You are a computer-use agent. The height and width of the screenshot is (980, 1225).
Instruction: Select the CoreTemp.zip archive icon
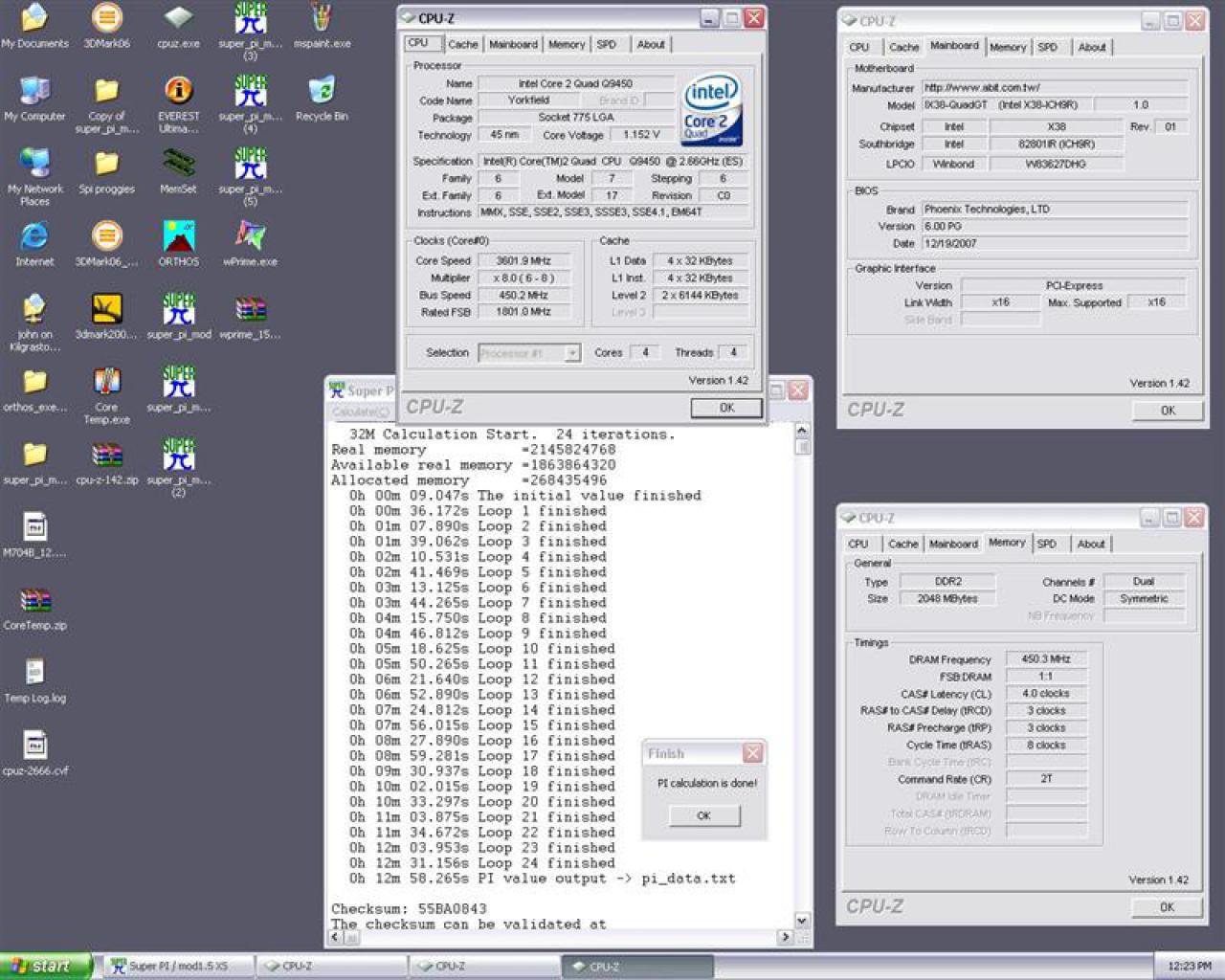pyautogui.click(x=34, y=608)
